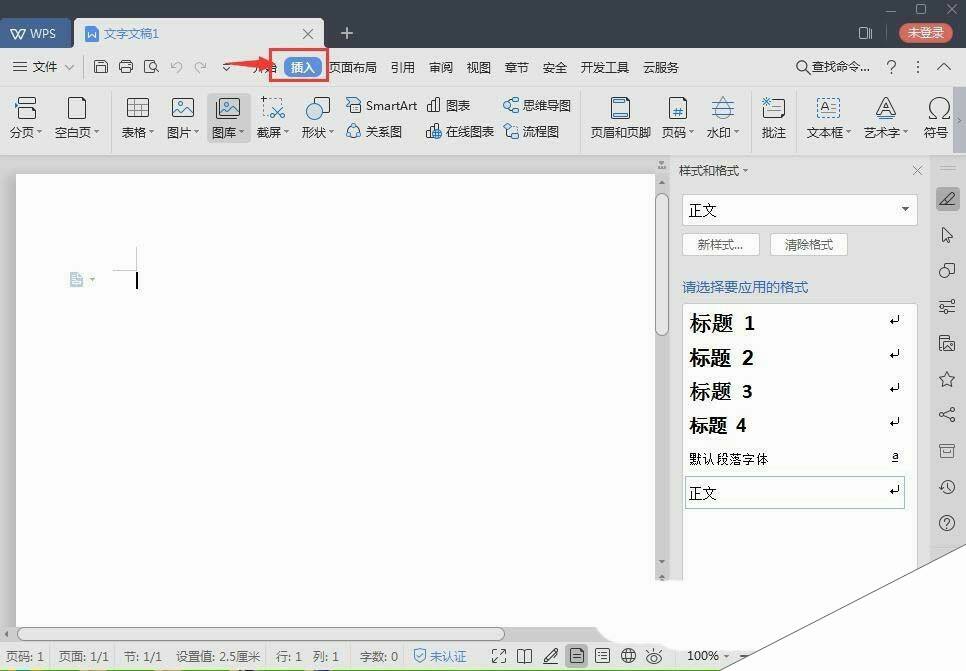Toggle page view mode in status bar

coord(577,656)
